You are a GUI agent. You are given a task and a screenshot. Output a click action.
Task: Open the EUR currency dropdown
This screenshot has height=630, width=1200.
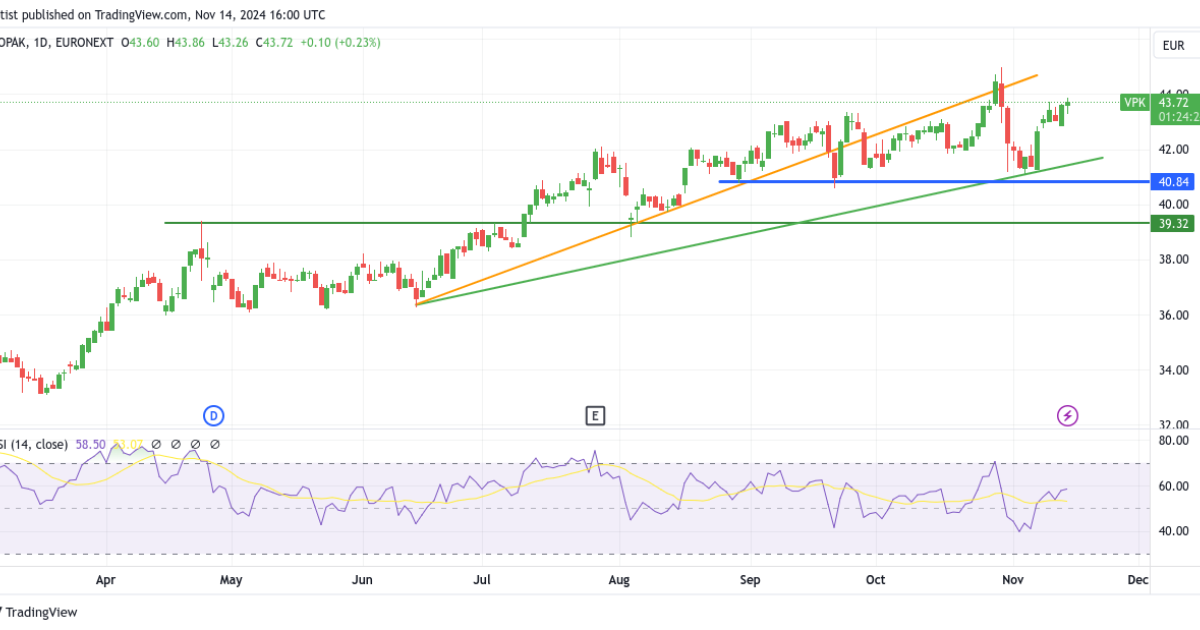1171,46
